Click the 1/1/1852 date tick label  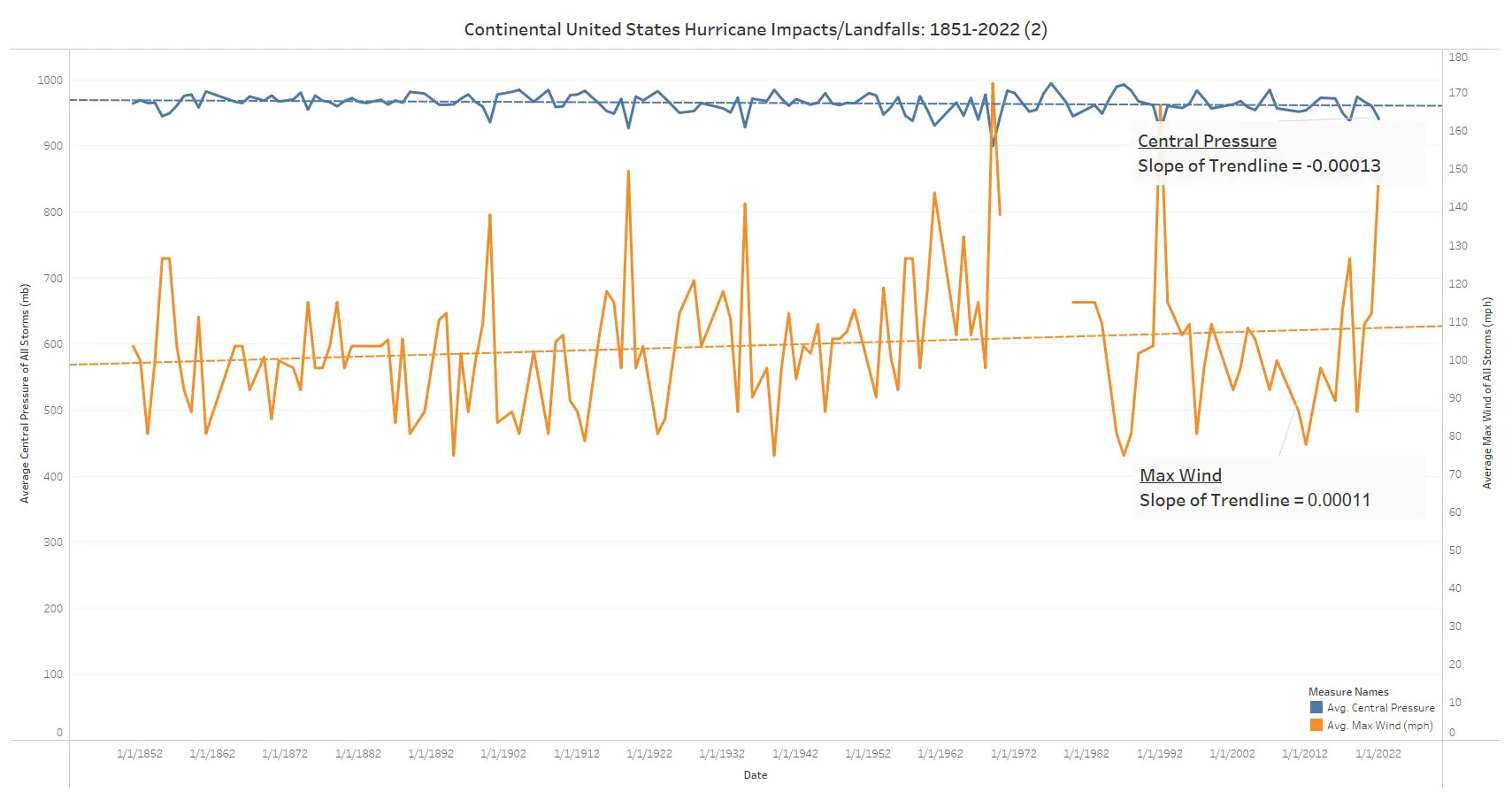140,754
